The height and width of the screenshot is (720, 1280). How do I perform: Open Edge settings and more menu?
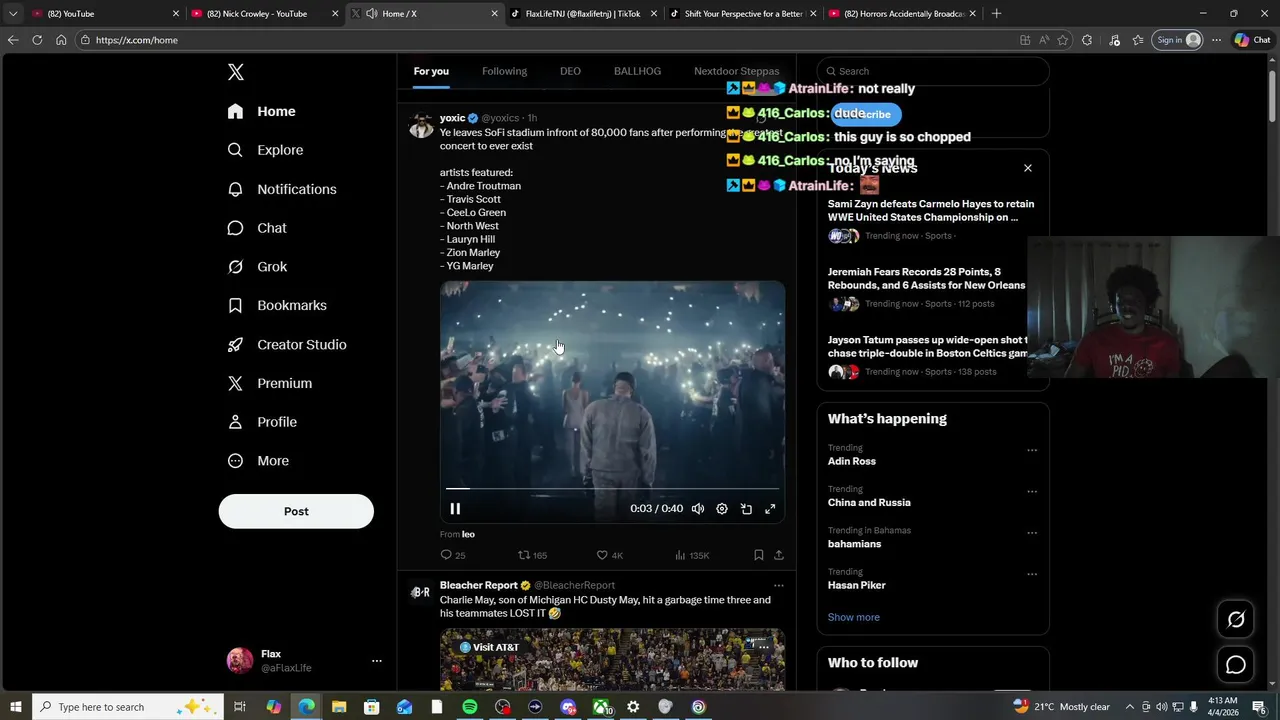pyautogui.click(x=1216, y=40)
